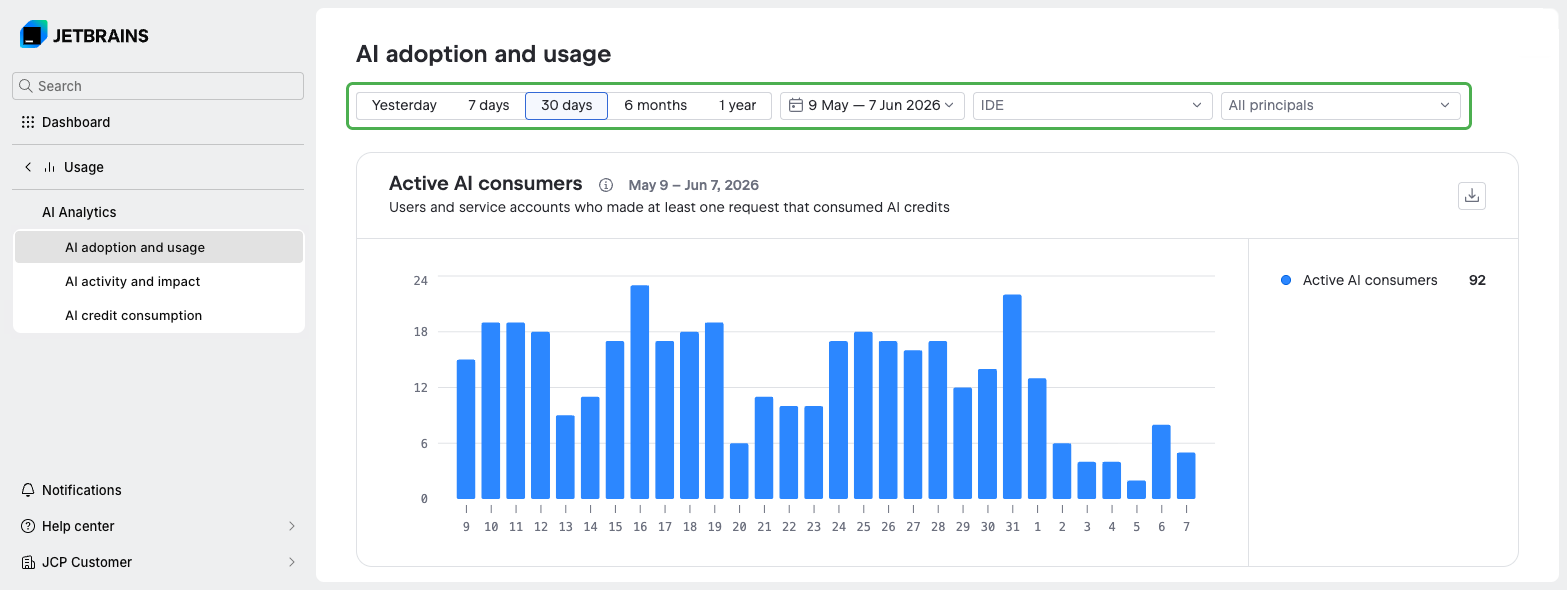Click the total value 92 in legend
Screen dimensions: 1567x590
click(x=1477, y=280)
